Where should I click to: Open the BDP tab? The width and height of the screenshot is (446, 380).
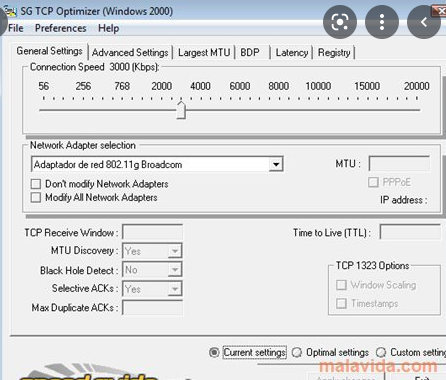click(250, 53)
